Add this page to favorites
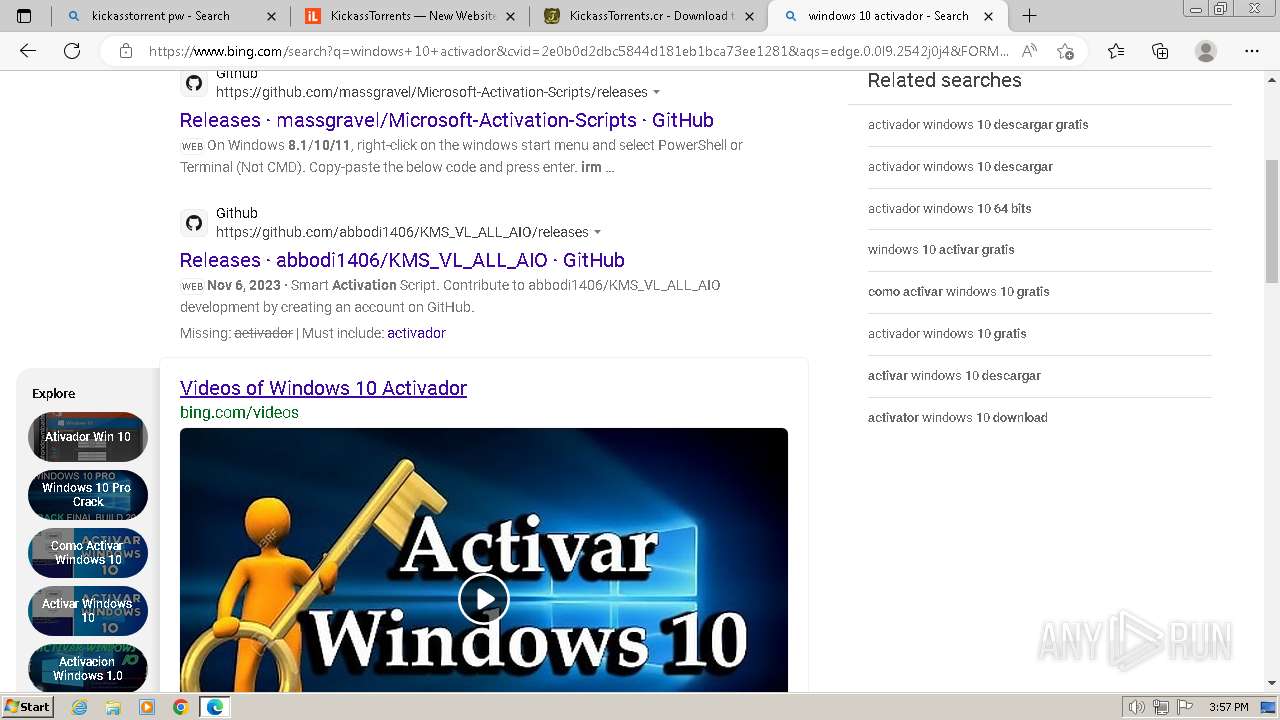 tap(1065, 51)
